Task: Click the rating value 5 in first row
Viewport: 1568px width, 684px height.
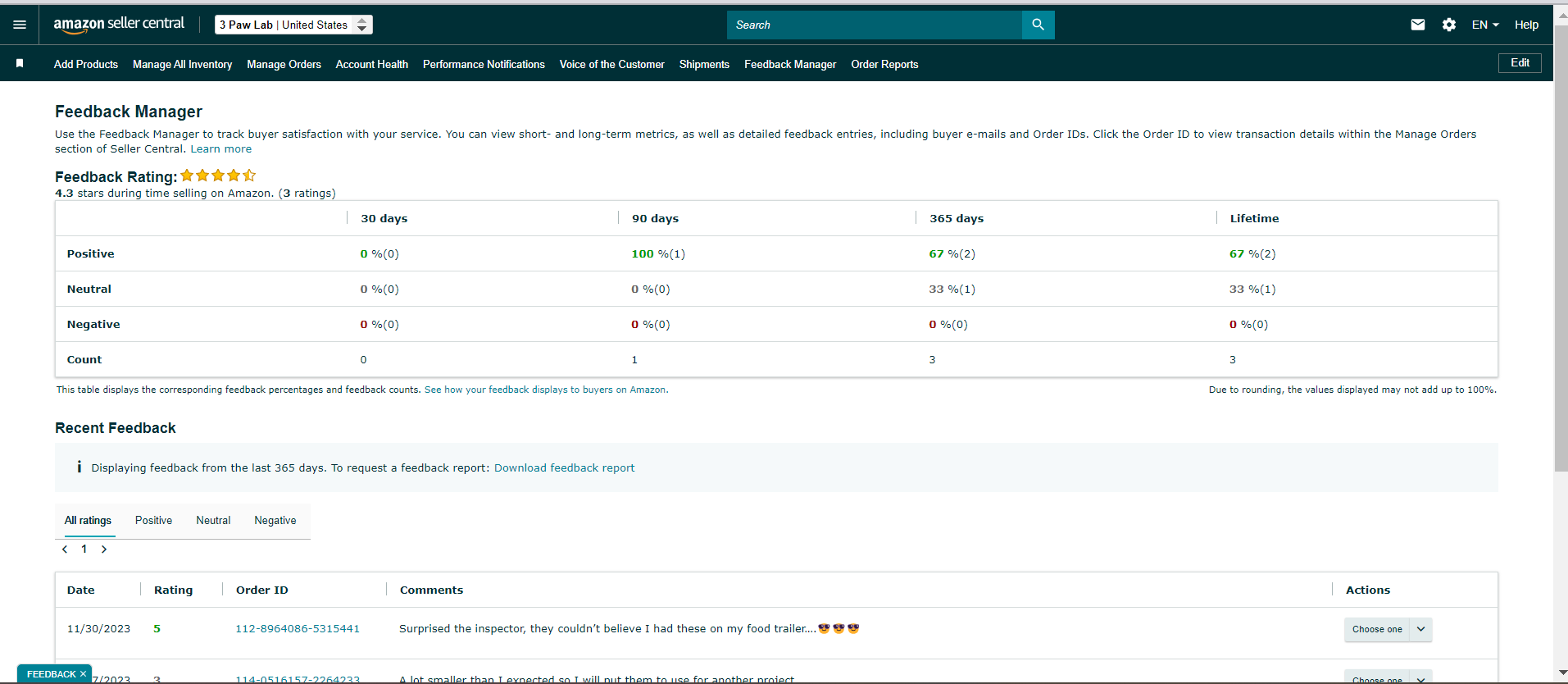Action: (x=157, y=629)
